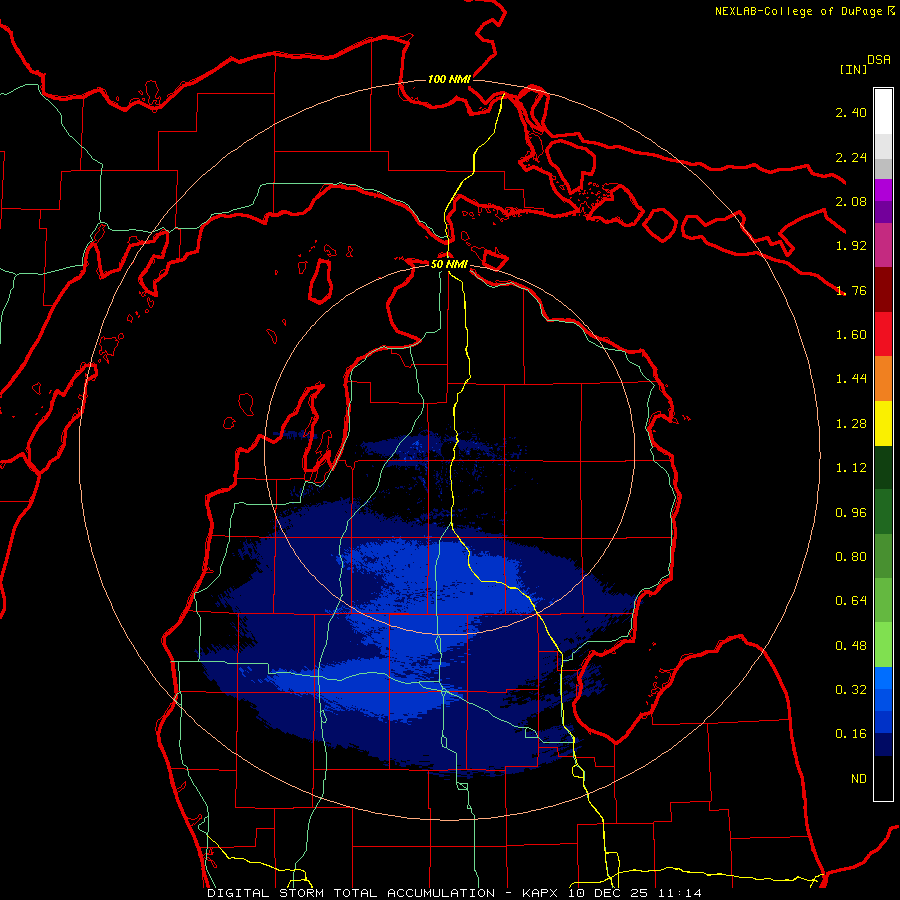Click the 1.60 legend value
Screen dimensions: 900x900
coord(851,335)
